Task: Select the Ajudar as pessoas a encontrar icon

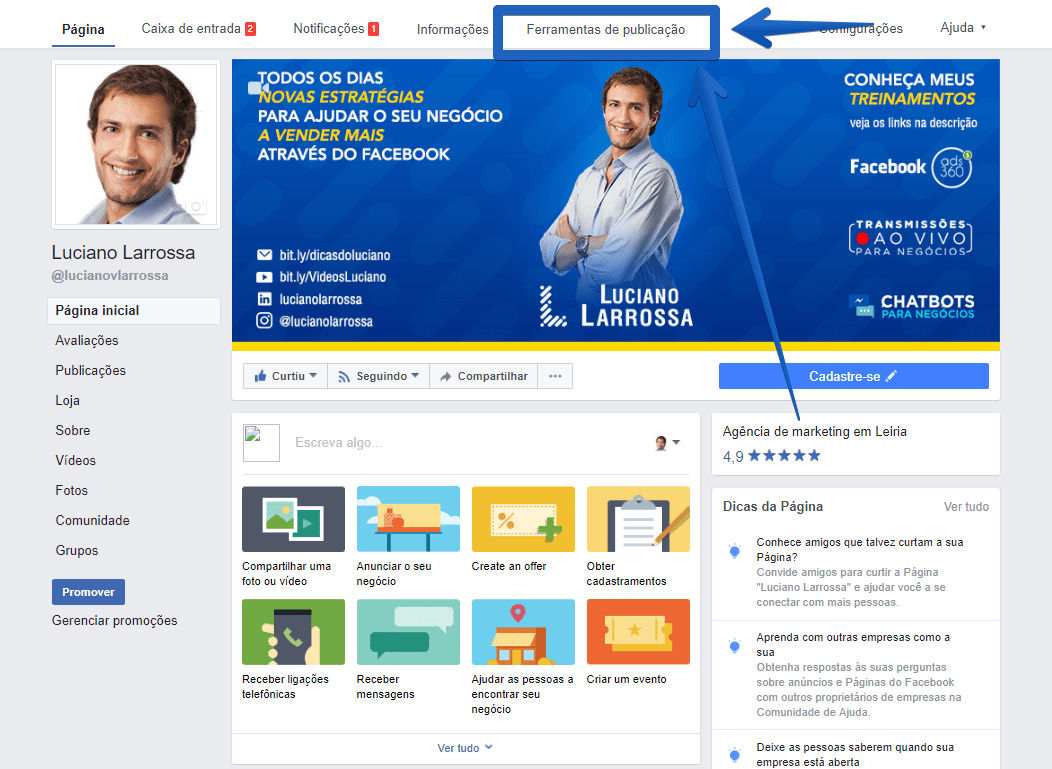Action: [523, 632]
